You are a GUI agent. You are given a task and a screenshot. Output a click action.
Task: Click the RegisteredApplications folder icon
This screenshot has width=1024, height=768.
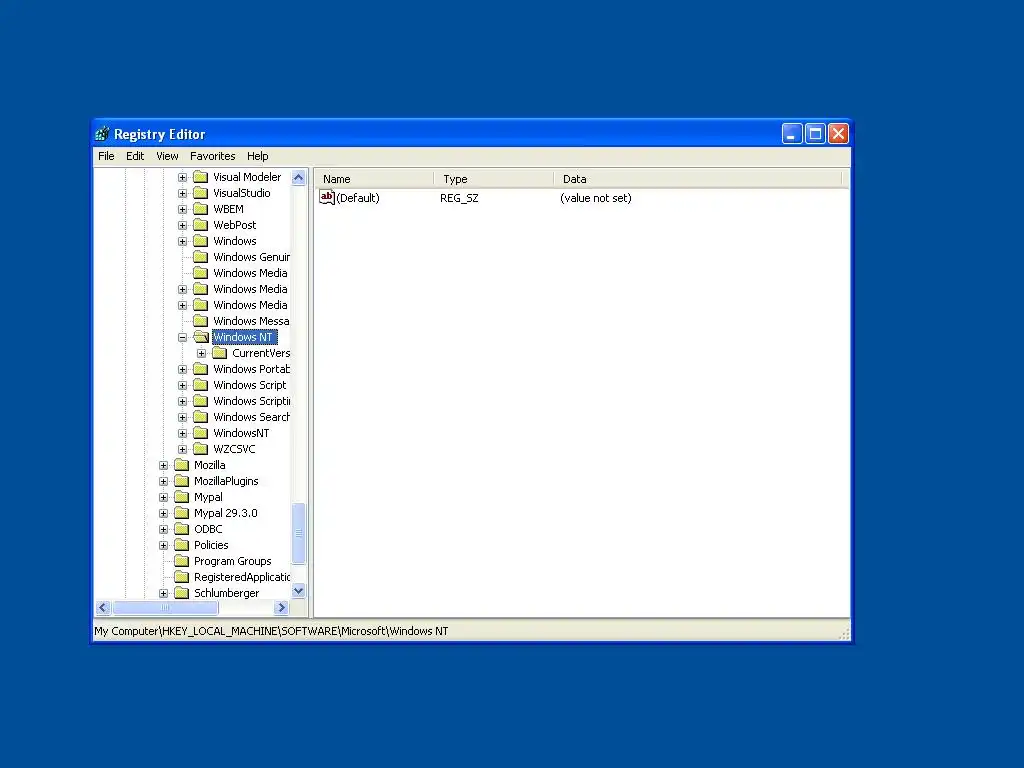182,577
